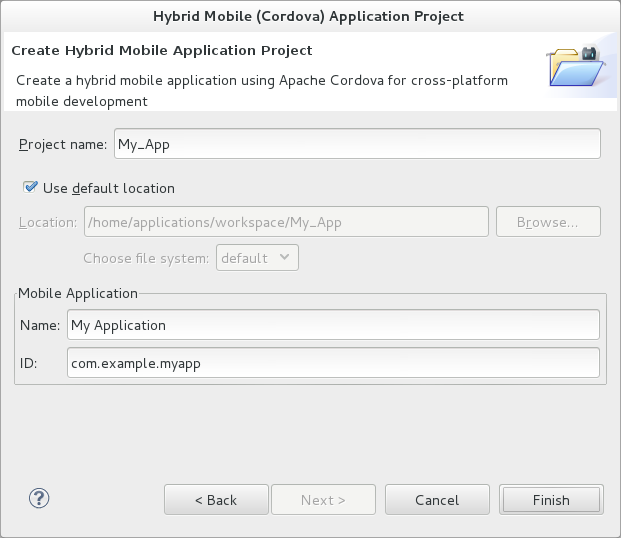Click the Create Hybrid Mobile Application Project heading
Screen dimensions: 621x538
(x=162, y=51)
